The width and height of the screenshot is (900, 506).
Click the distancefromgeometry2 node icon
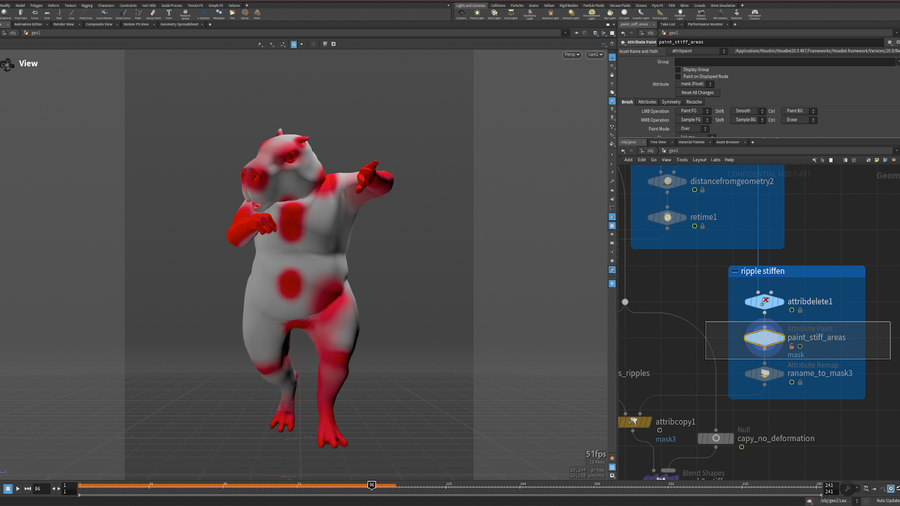tap(667, 181)
